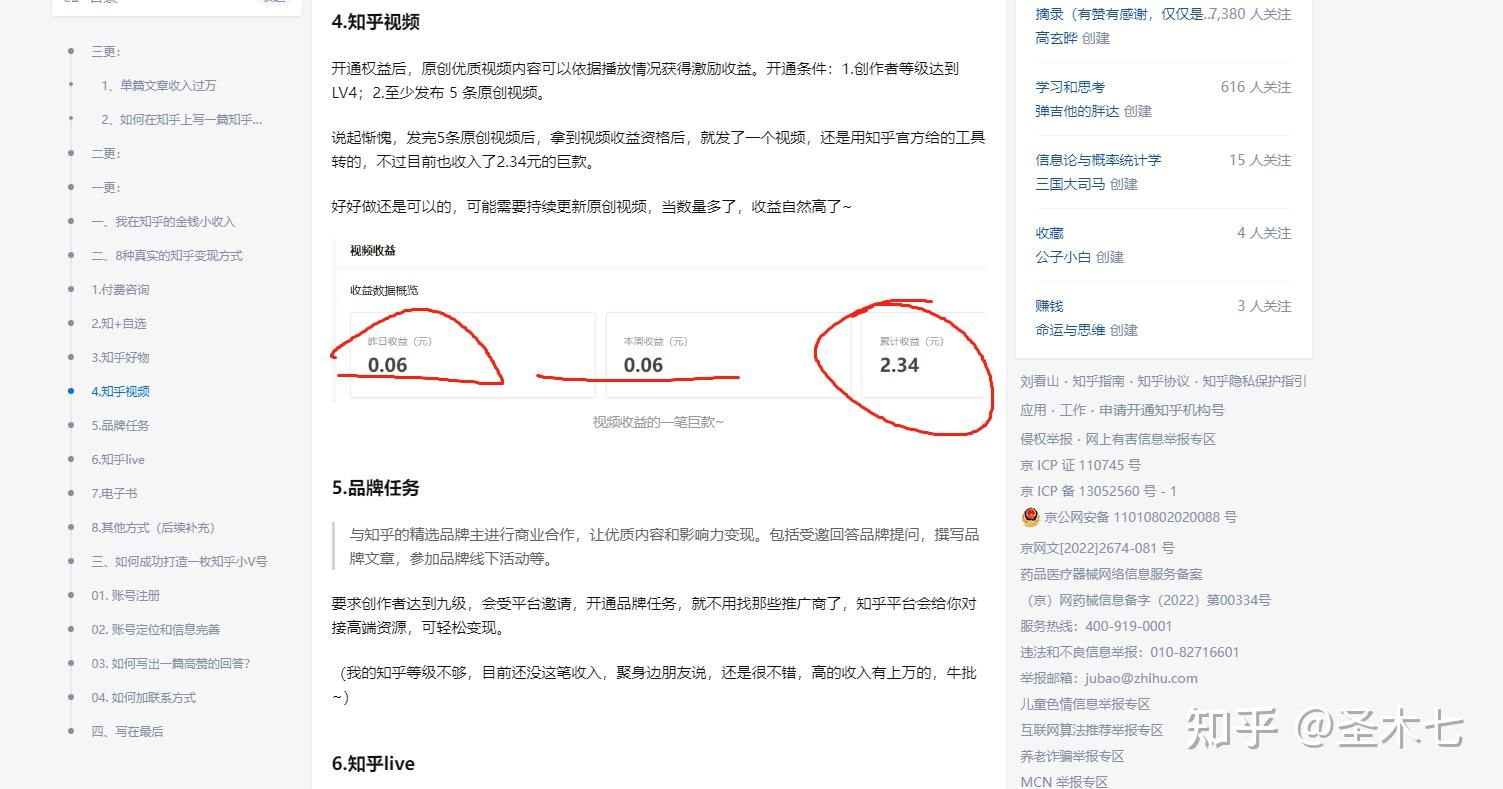Go to 02. 账号定位和信息完善 section
This screenshot has width=1503, height=789.
[x=155, y=629]
